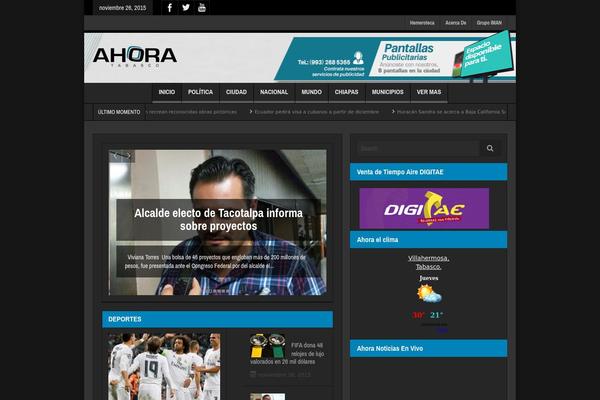600x400 pixels.
Task: Open the Nacional section
Action: tap(274, 92)
